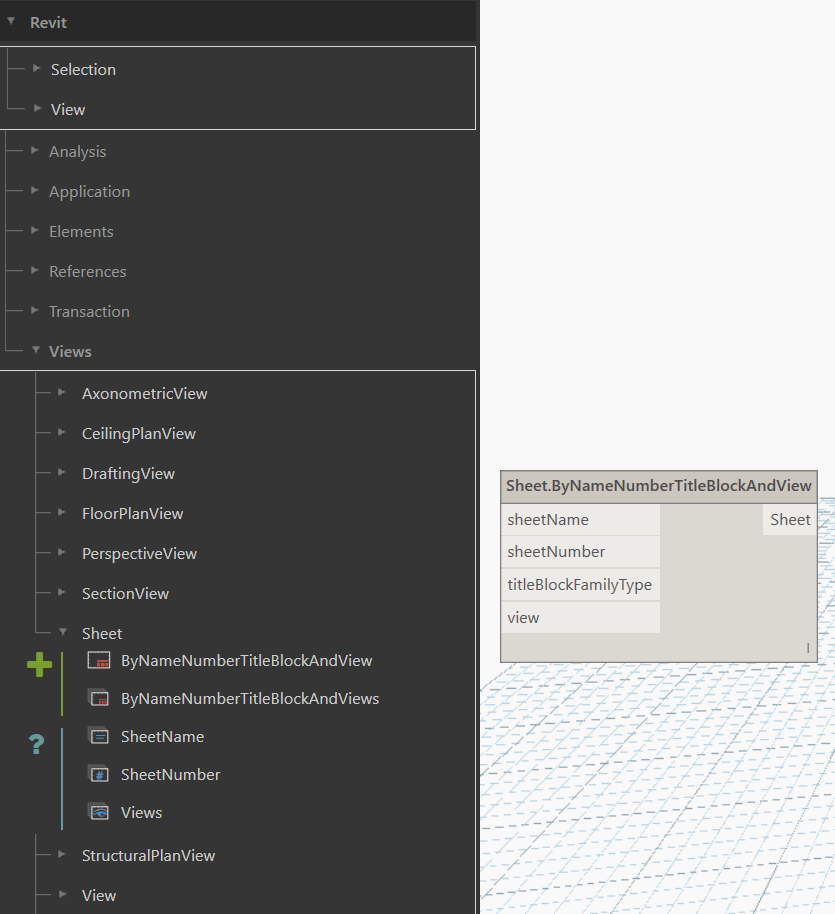Click the References tree item
Image resolution: width=835 pixels, height=914 pixels.
click(87, 271)
